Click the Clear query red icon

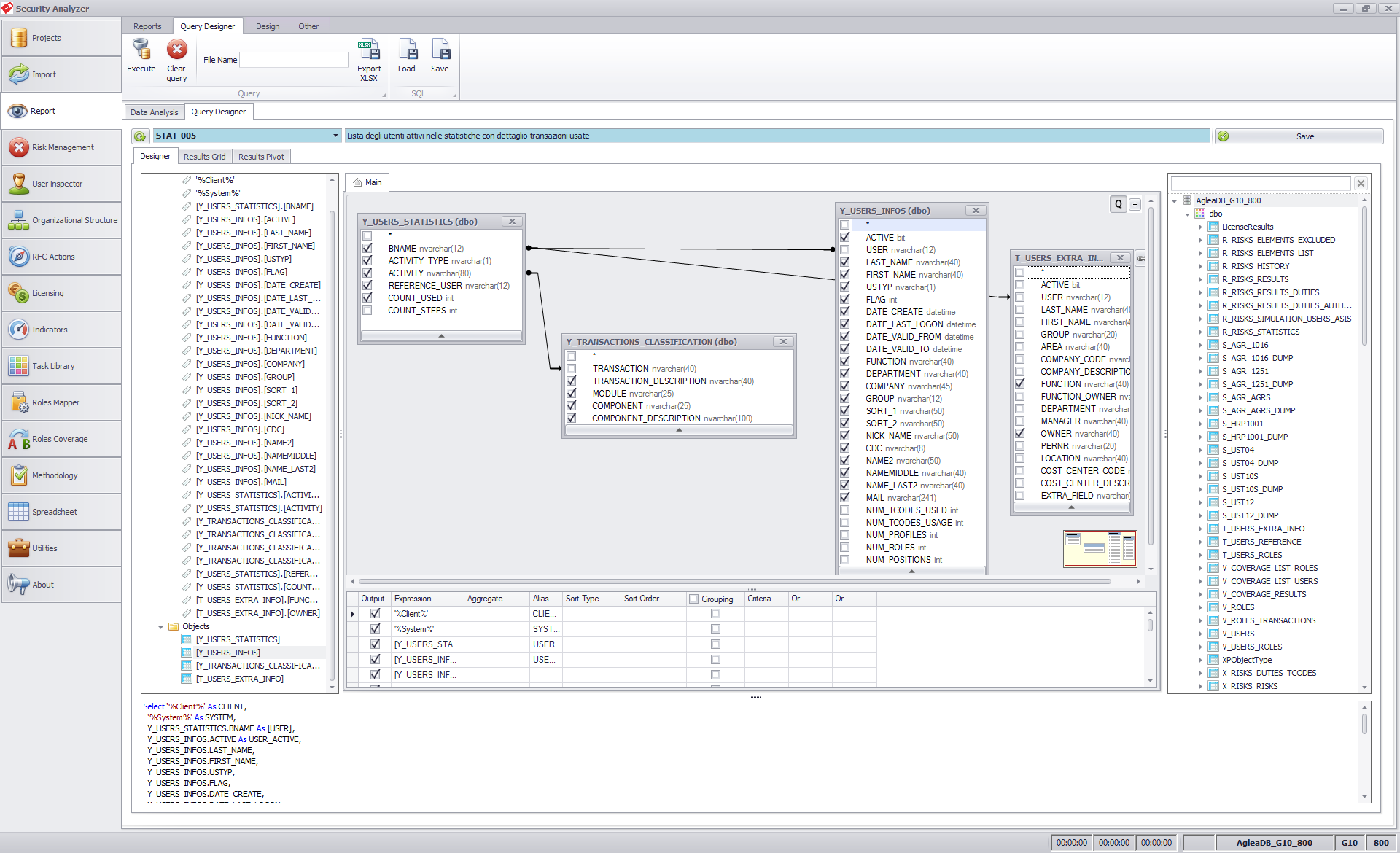click(176, 50)
